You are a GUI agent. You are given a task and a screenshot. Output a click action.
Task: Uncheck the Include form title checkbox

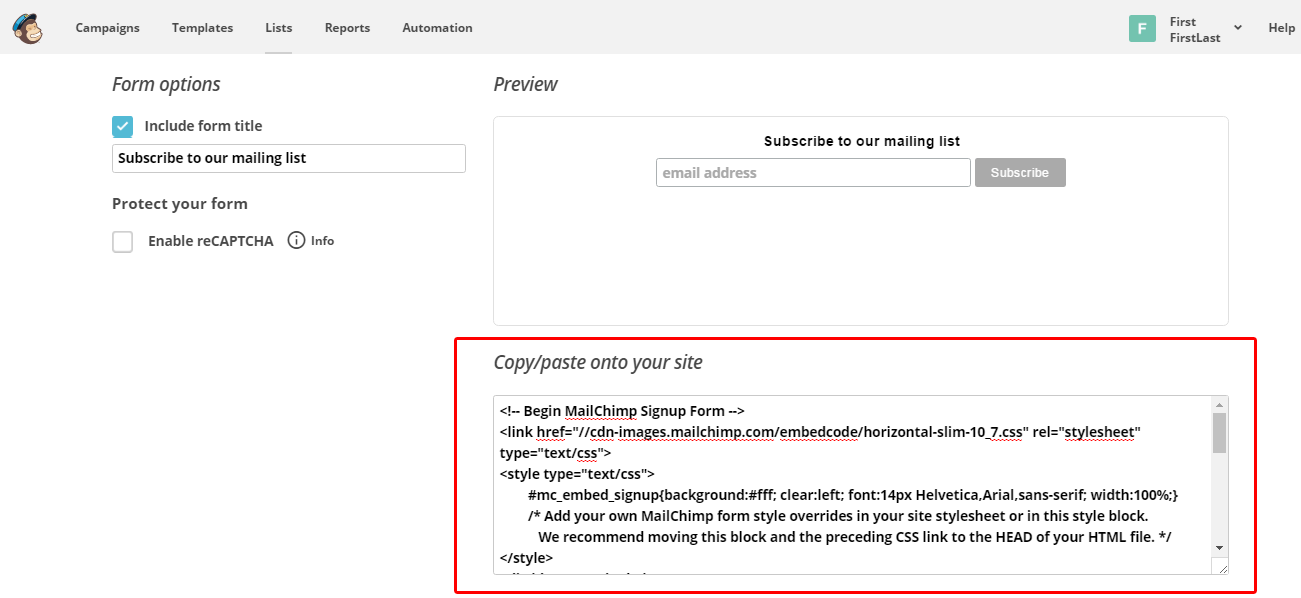click(x=122, y=126)
